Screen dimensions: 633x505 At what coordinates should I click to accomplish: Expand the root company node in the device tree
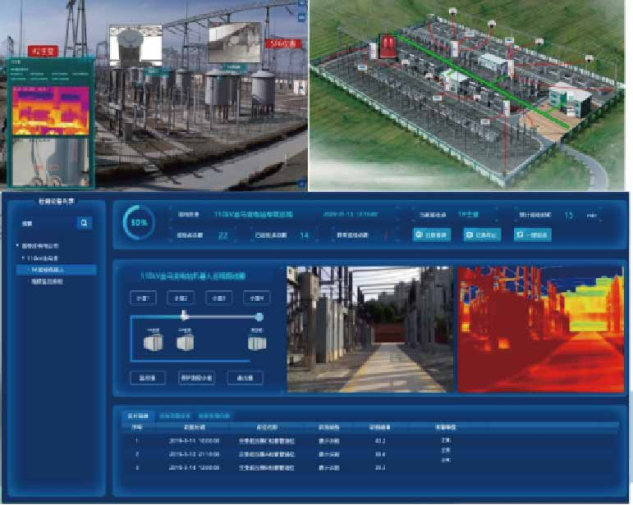[x=21, y=246]
